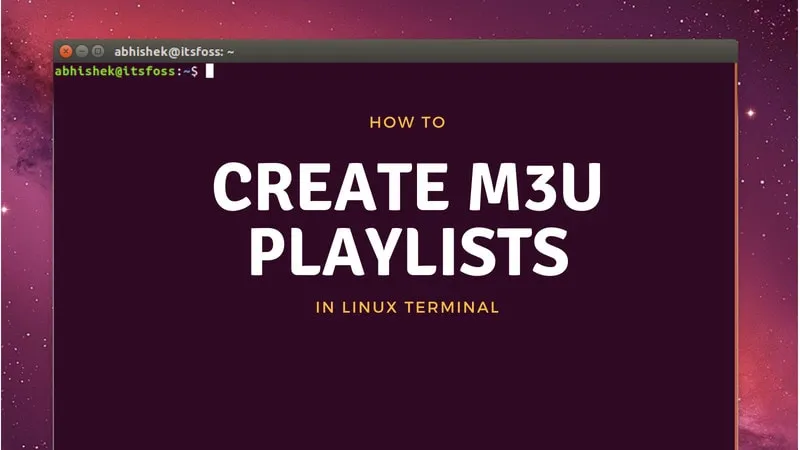This screenshot has width=800, height=450.
Task: Maximize the terminal window from the title bar
Action: (x=98, y=51)
